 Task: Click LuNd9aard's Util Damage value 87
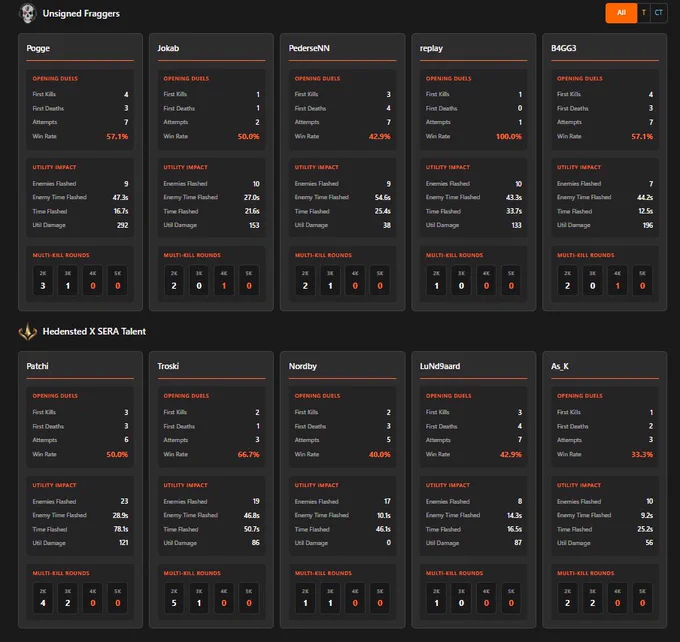[x=518, y=543]
